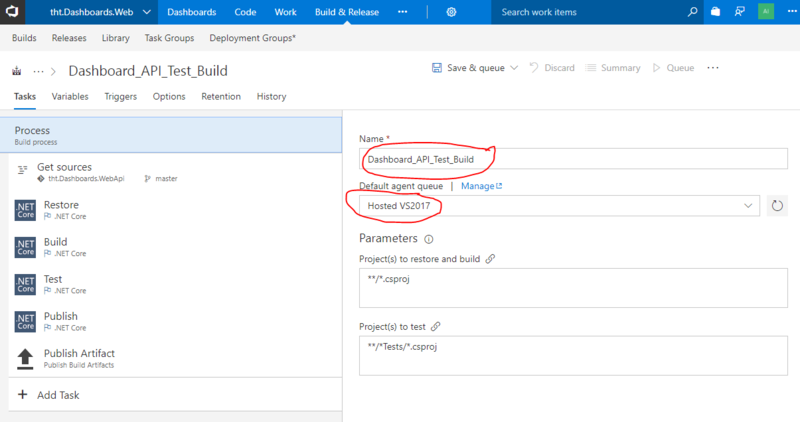The image size is (800, 422).
Task: Open the top navigation more options ellipsis
Action: pos(403,12)
